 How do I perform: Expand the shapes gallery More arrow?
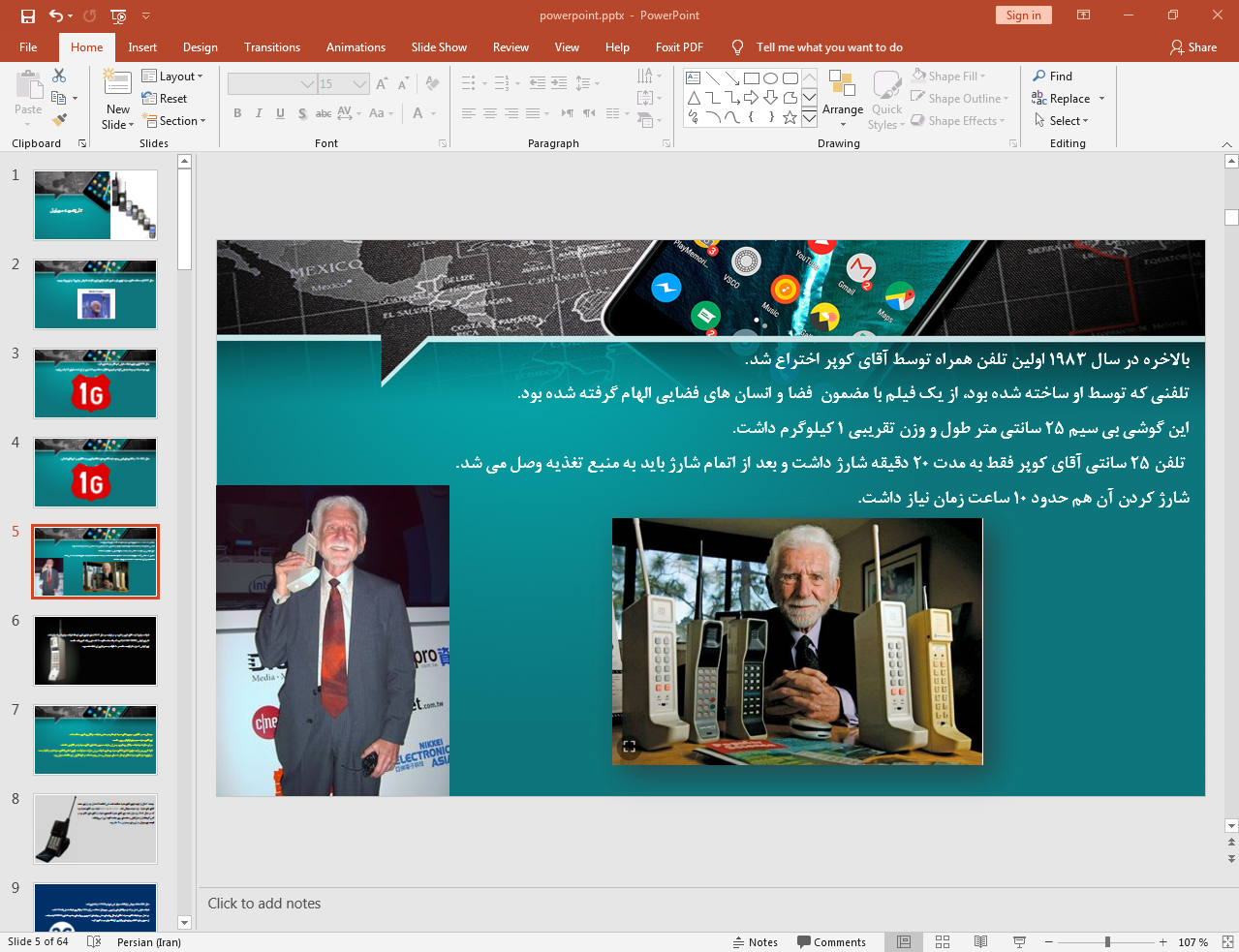809,117
